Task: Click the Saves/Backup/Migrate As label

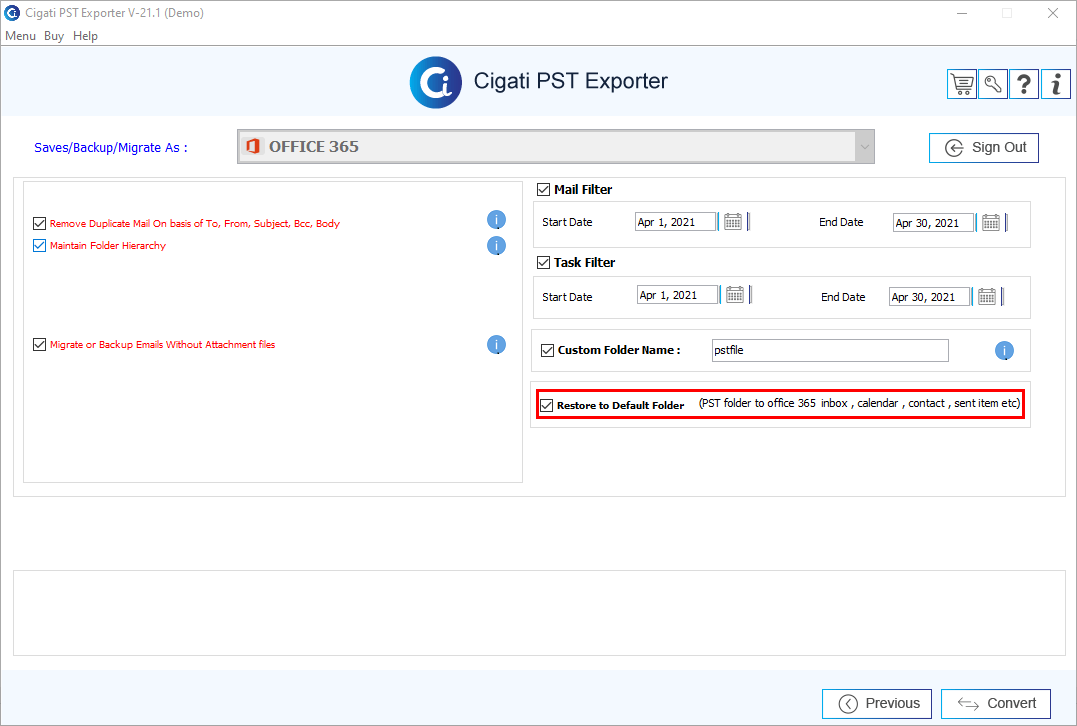Action: pos(111,148)
